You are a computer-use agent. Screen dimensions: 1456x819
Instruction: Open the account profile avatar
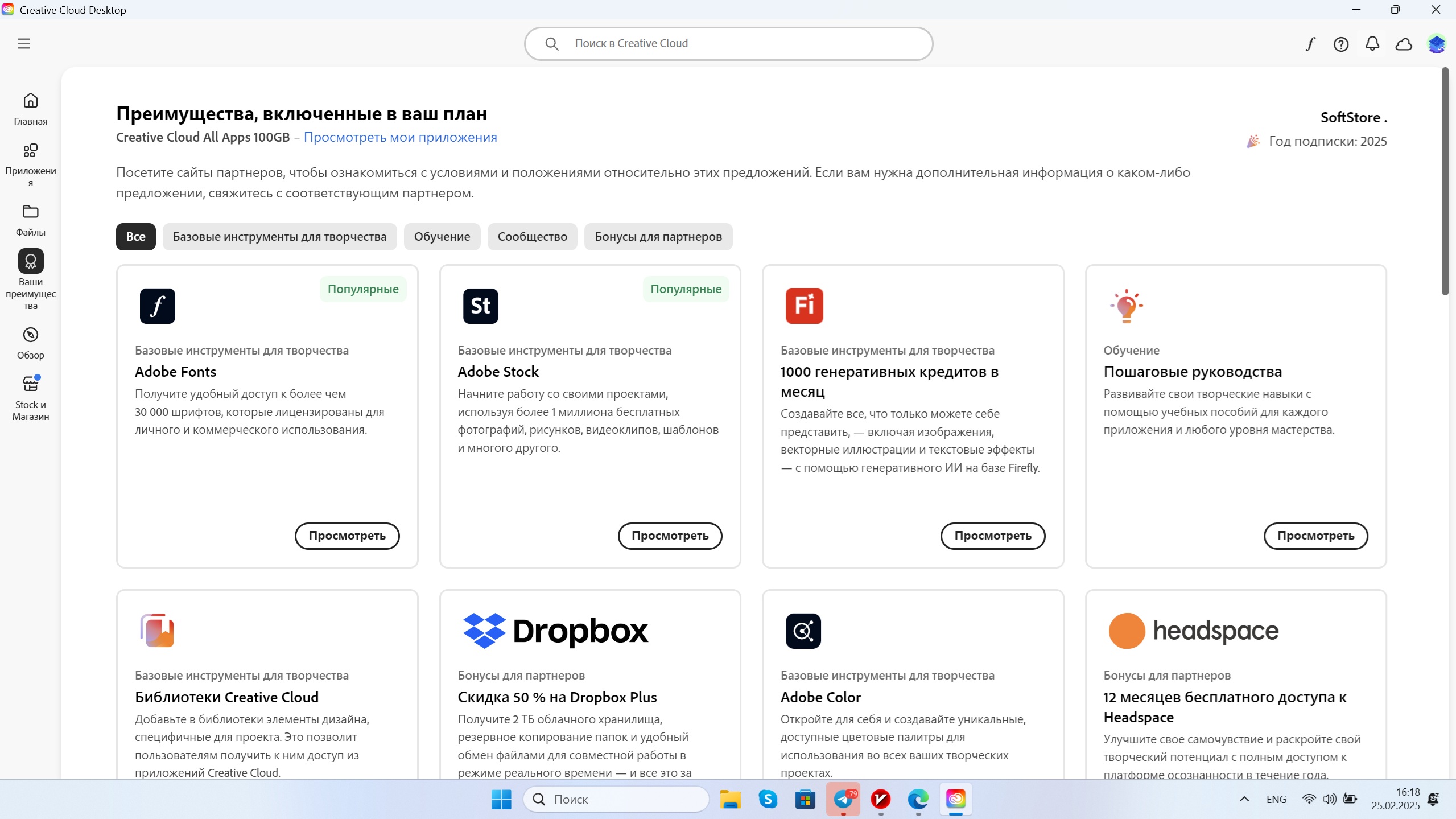click(x=1436, y=44)
